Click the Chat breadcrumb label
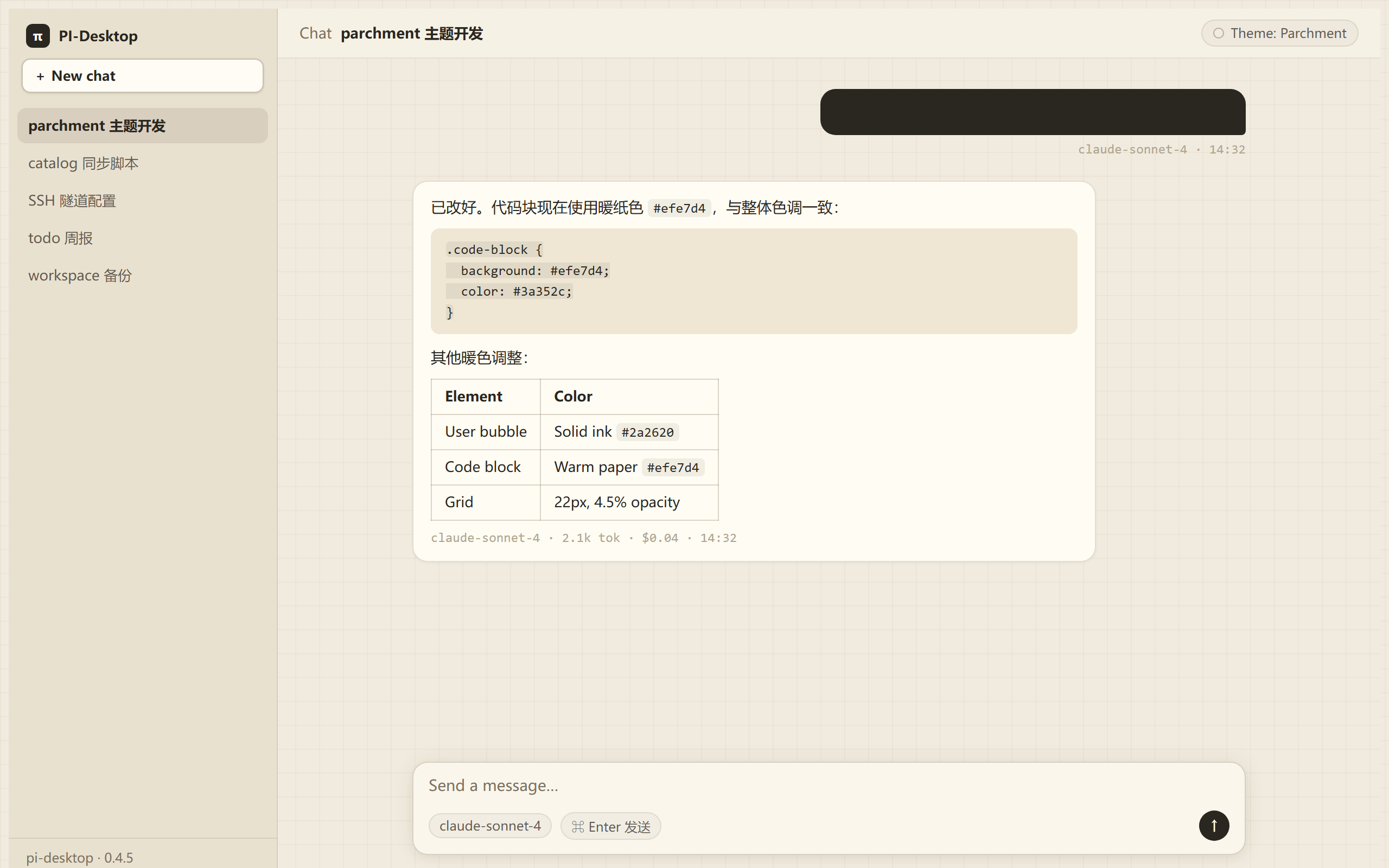Image resolution: width=1389 pixels, height=868 pixels. (315, 33)
